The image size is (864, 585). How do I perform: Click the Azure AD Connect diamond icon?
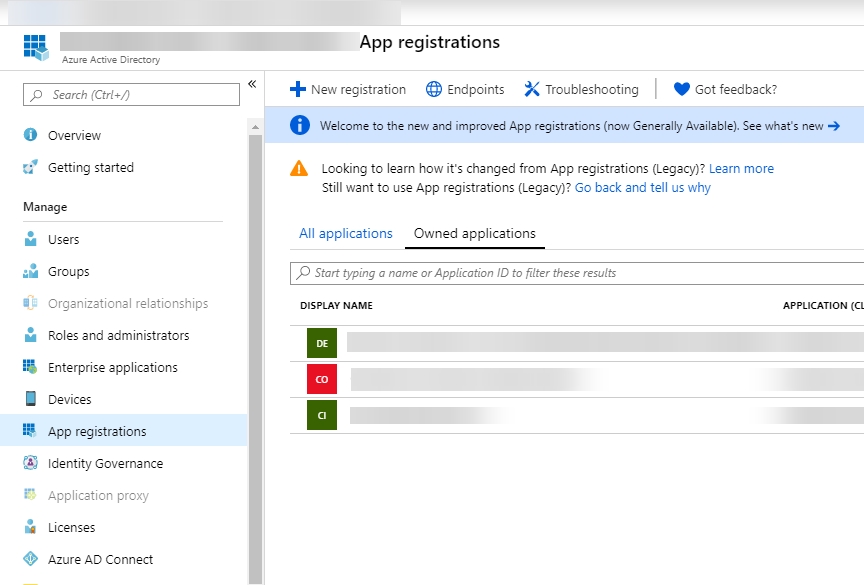pos(30,559)
